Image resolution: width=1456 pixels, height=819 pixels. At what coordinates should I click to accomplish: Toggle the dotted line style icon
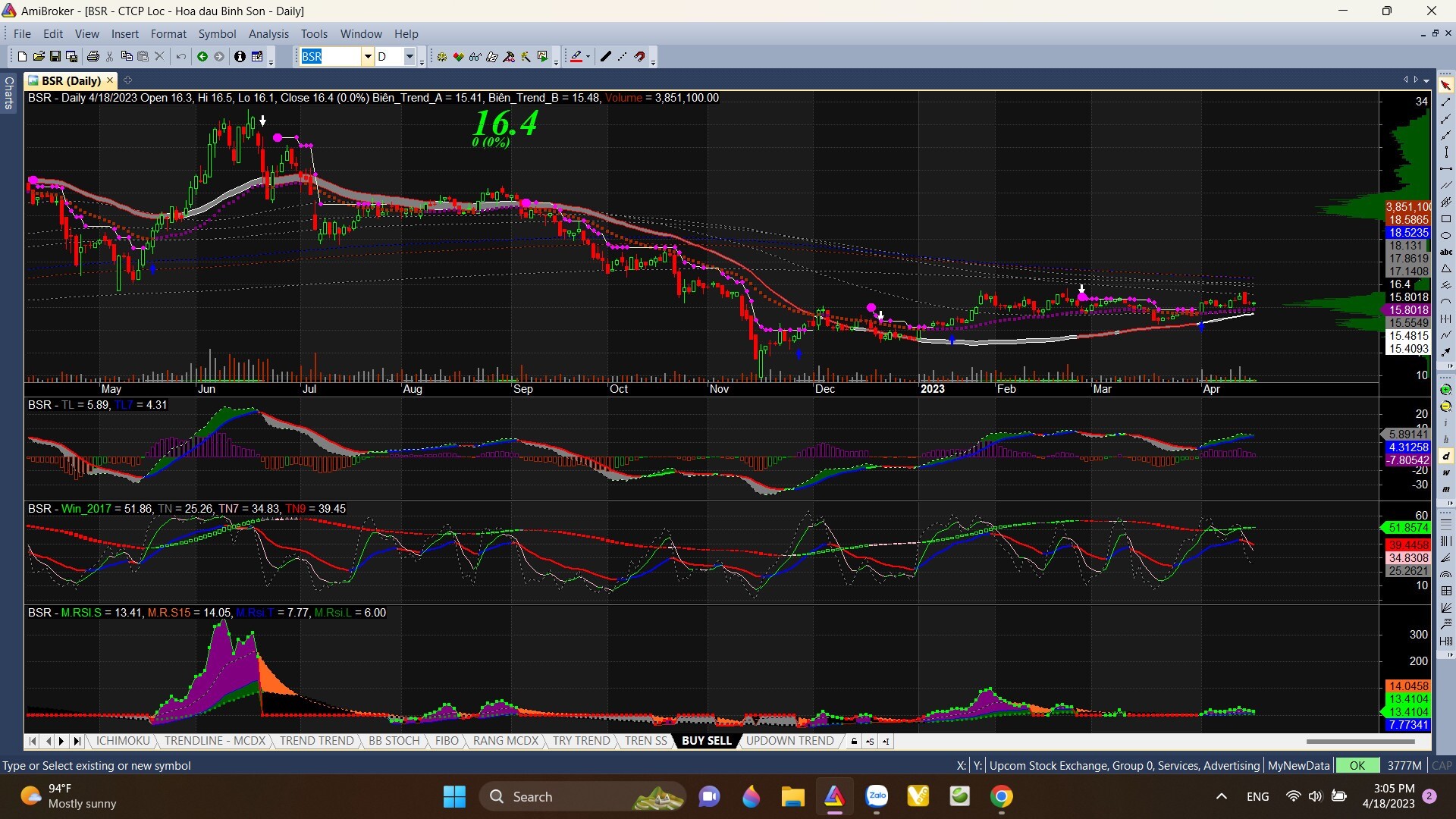click(x=623, y=57)
